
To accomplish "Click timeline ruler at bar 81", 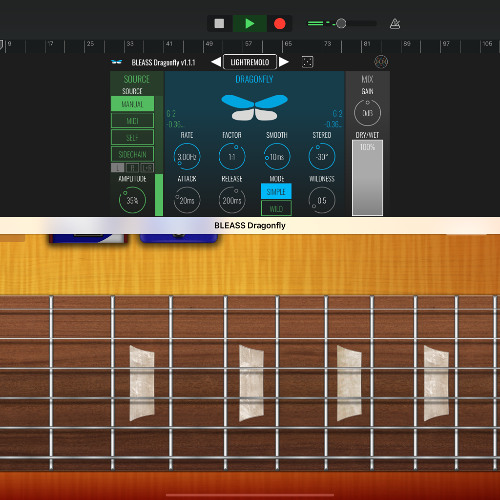I will [x=367, y=44].
